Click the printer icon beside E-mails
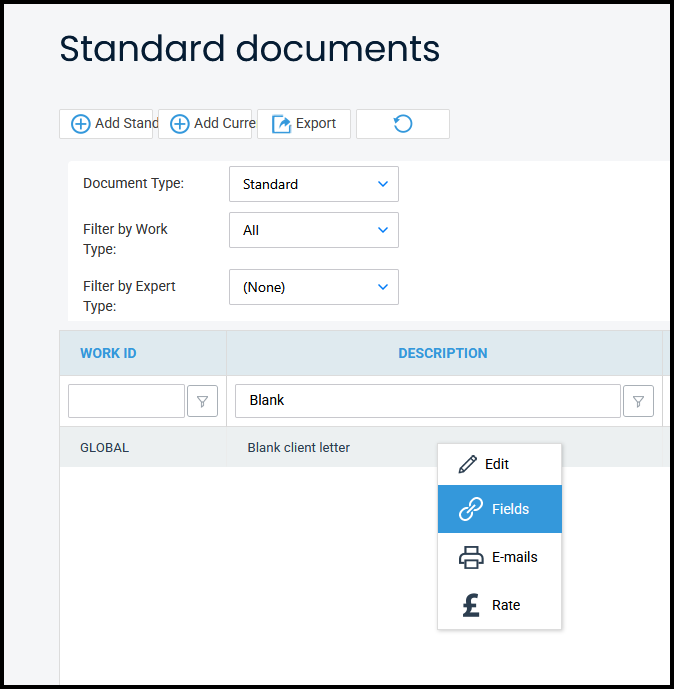 pyautogui.click(x=470, y=557)
